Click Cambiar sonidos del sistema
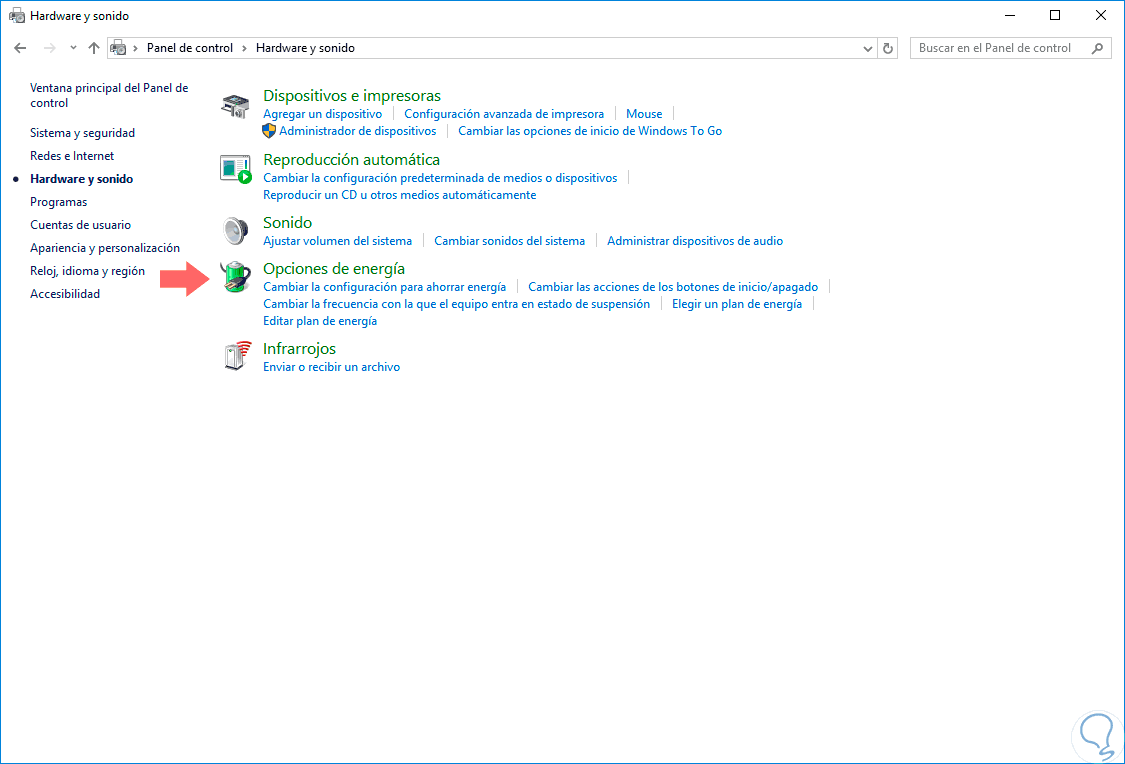Viewport: 1125px width, 764px height. (509, 241)
